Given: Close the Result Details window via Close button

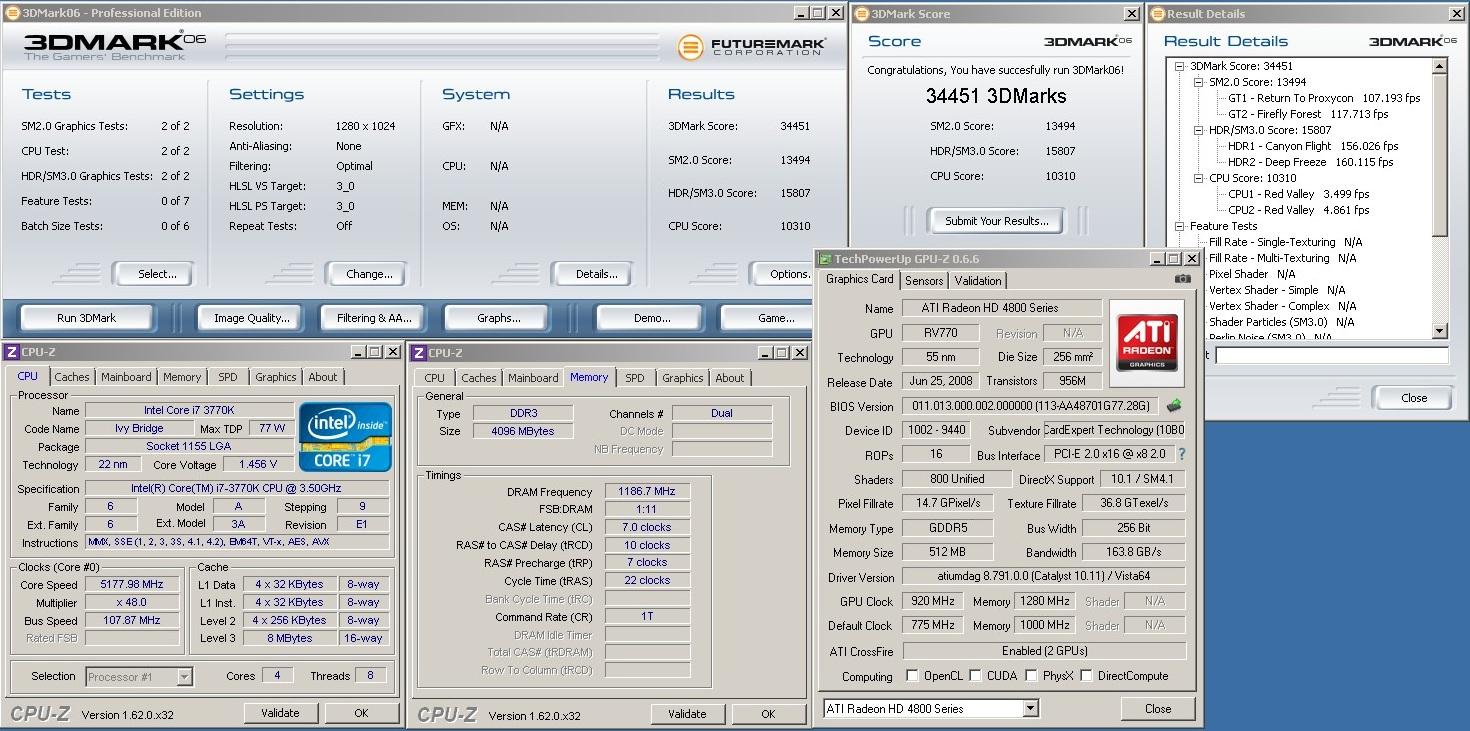Looking at the screenshot, I should tap(1414, 397).
